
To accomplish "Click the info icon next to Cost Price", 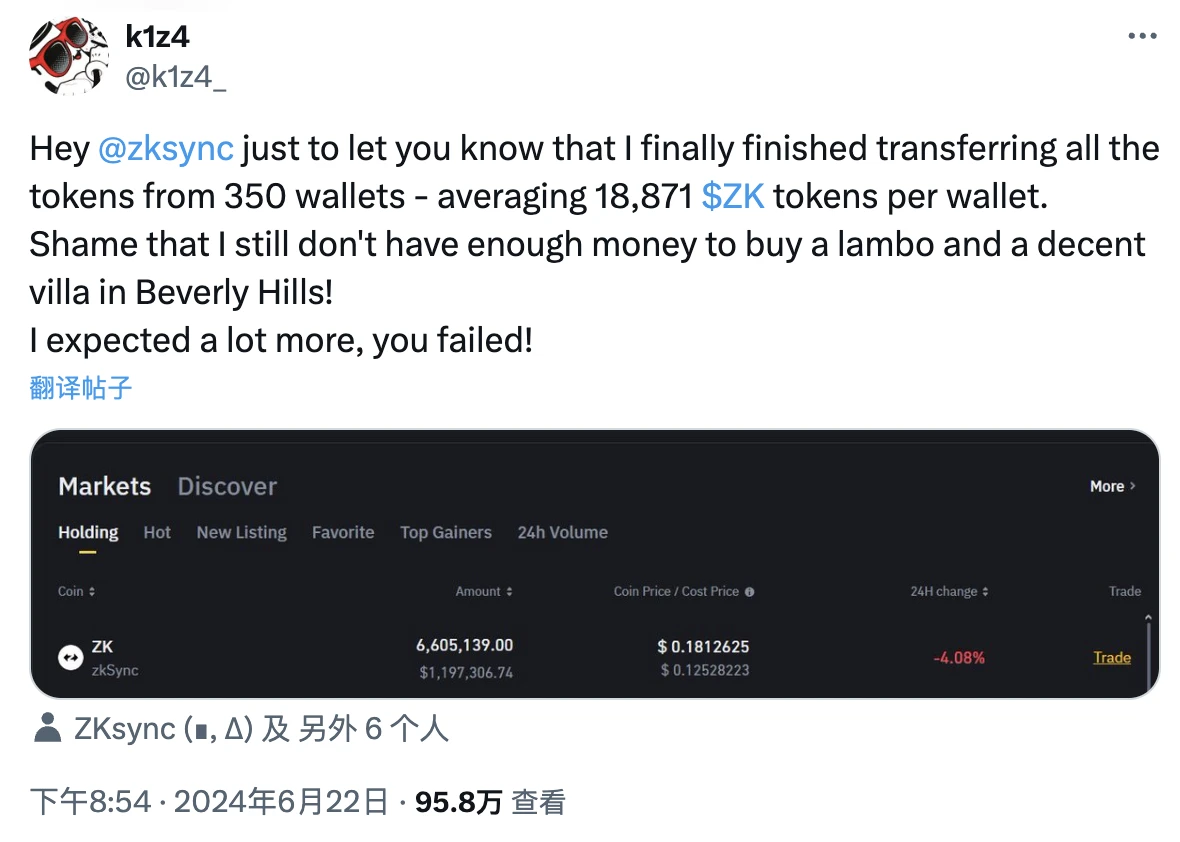I will coord(750,591).
